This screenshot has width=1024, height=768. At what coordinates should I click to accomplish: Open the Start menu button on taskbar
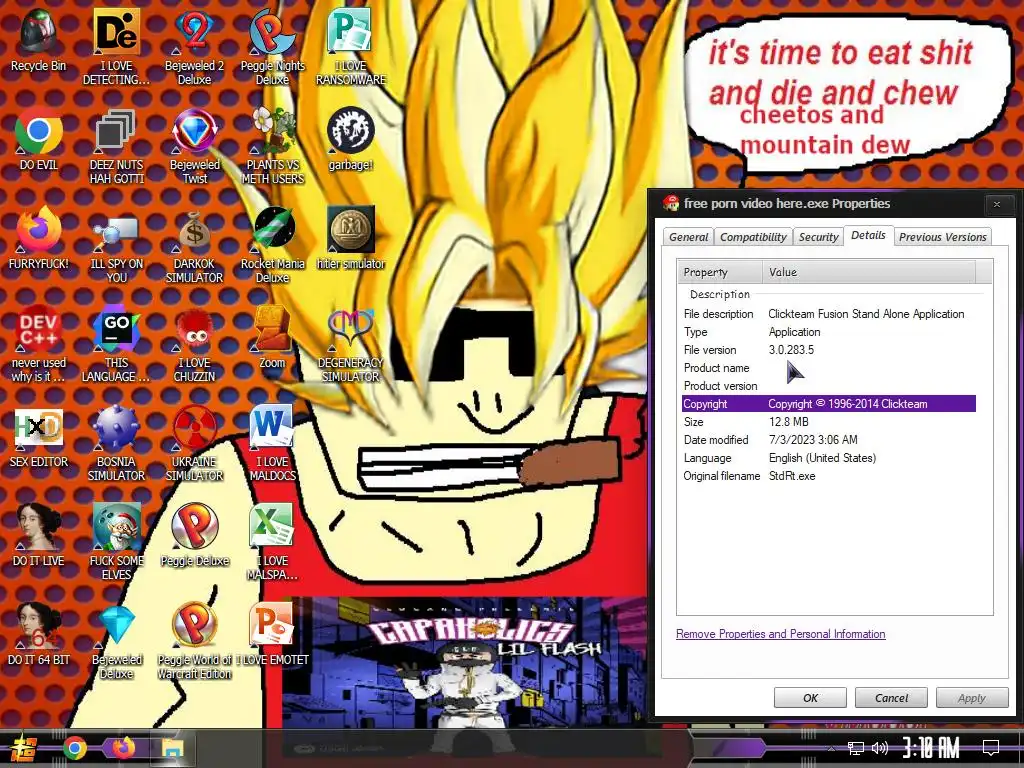24,748
